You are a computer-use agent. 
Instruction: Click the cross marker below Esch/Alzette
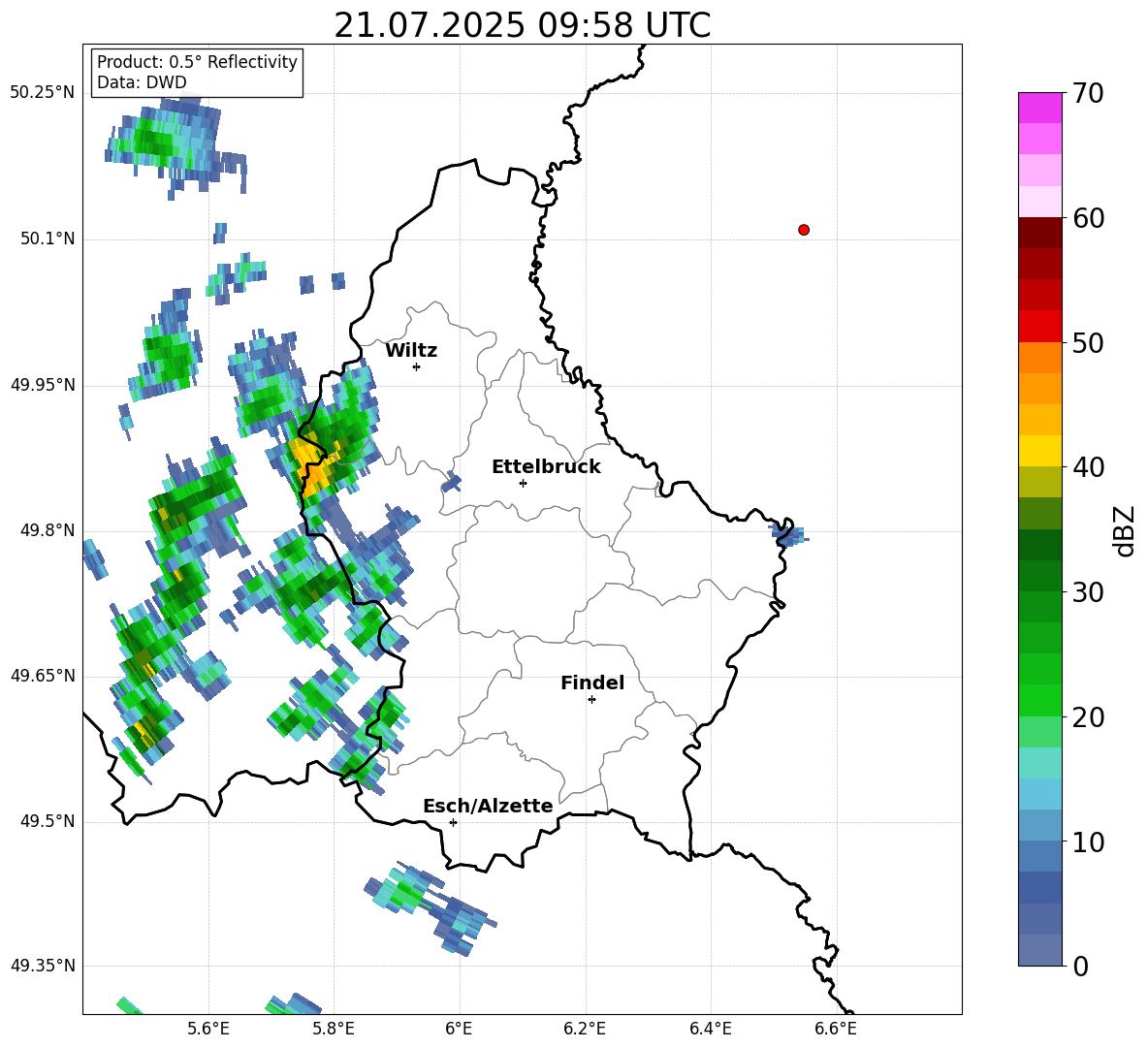pyautogui.click(x=453, y=822)
